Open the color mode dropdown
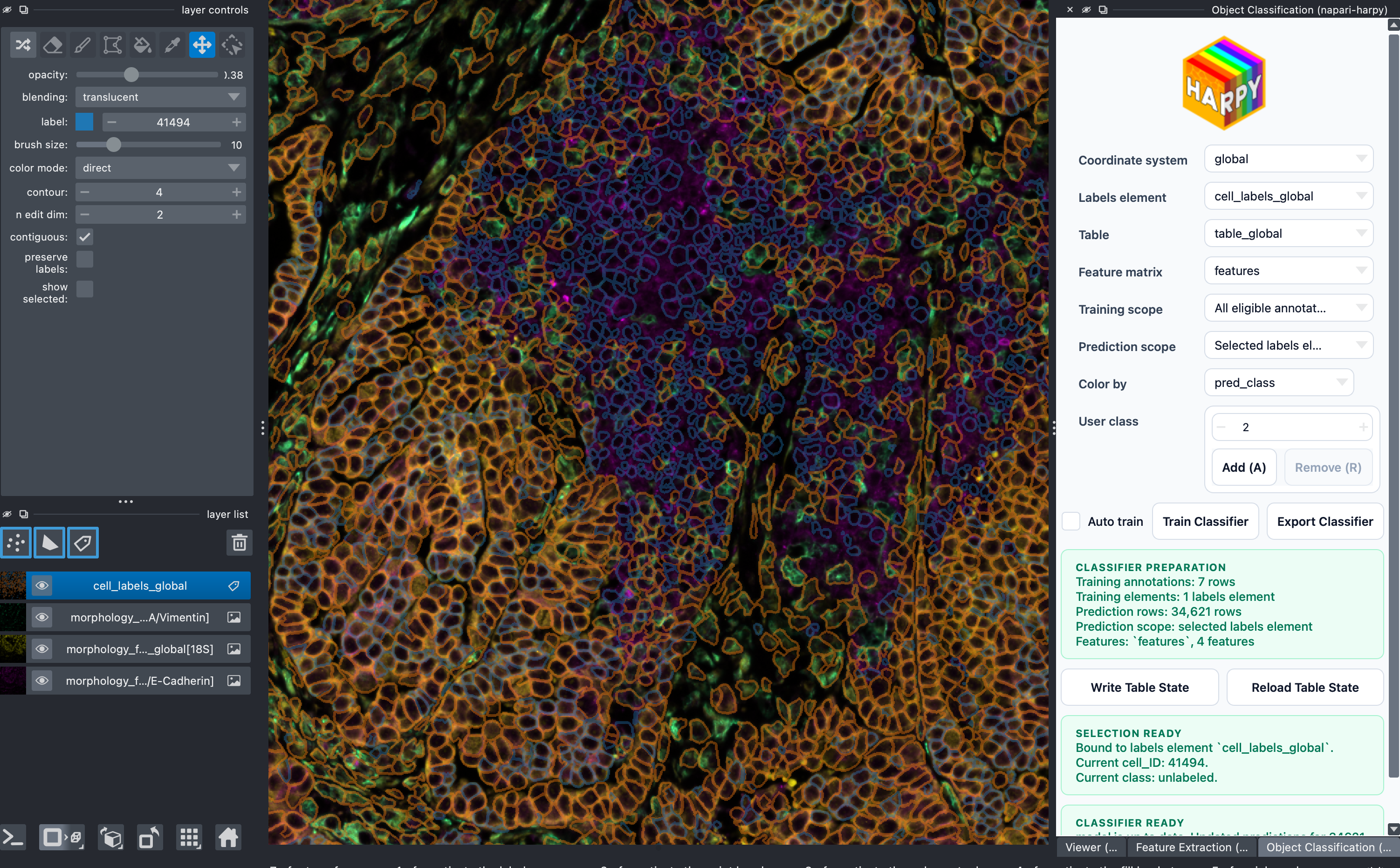This screenshot has width=1400, height=868. pyautogui.click(x=161, y=168)
